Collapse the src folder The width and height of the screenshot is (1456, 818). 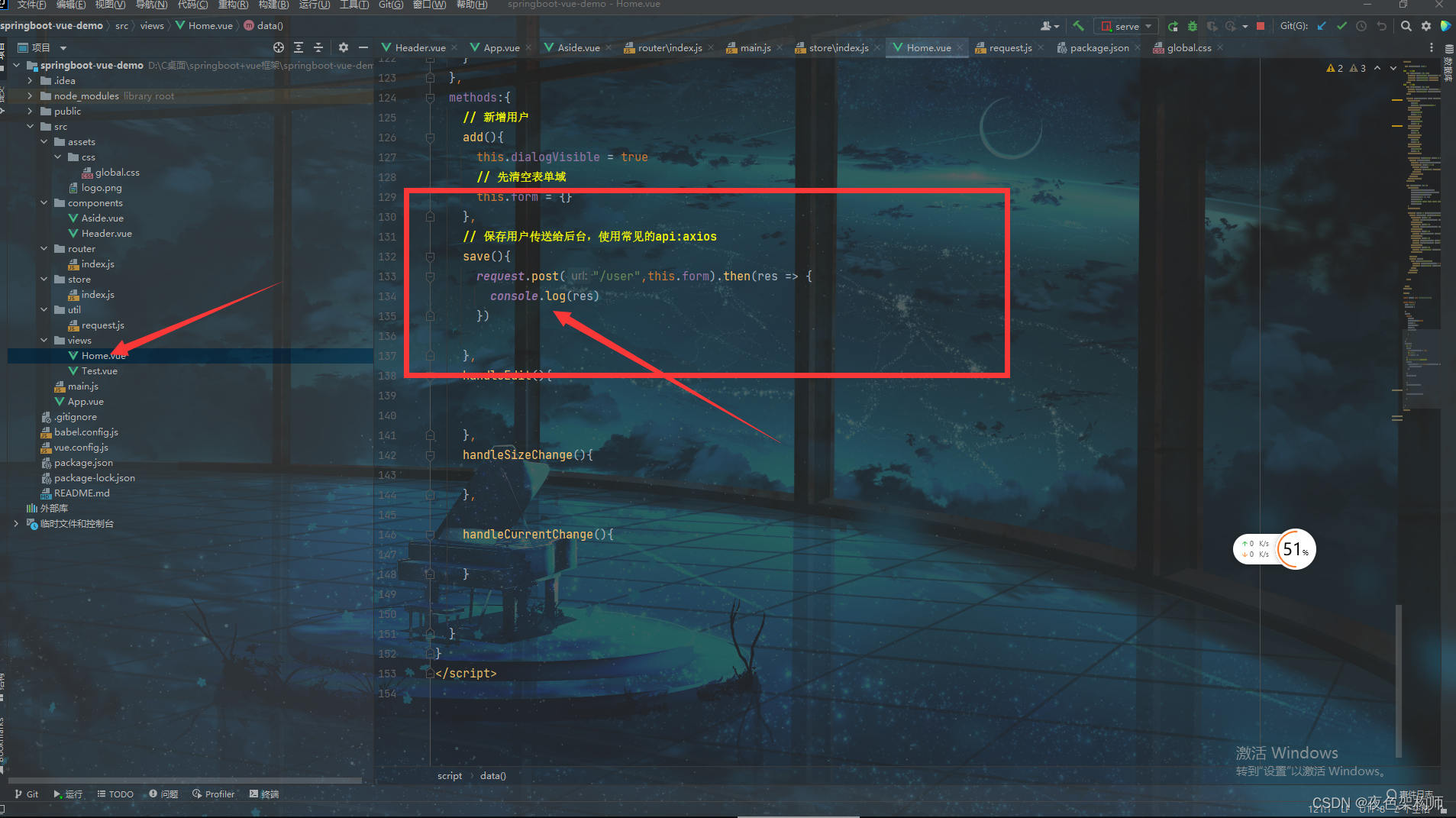[30, 126]
